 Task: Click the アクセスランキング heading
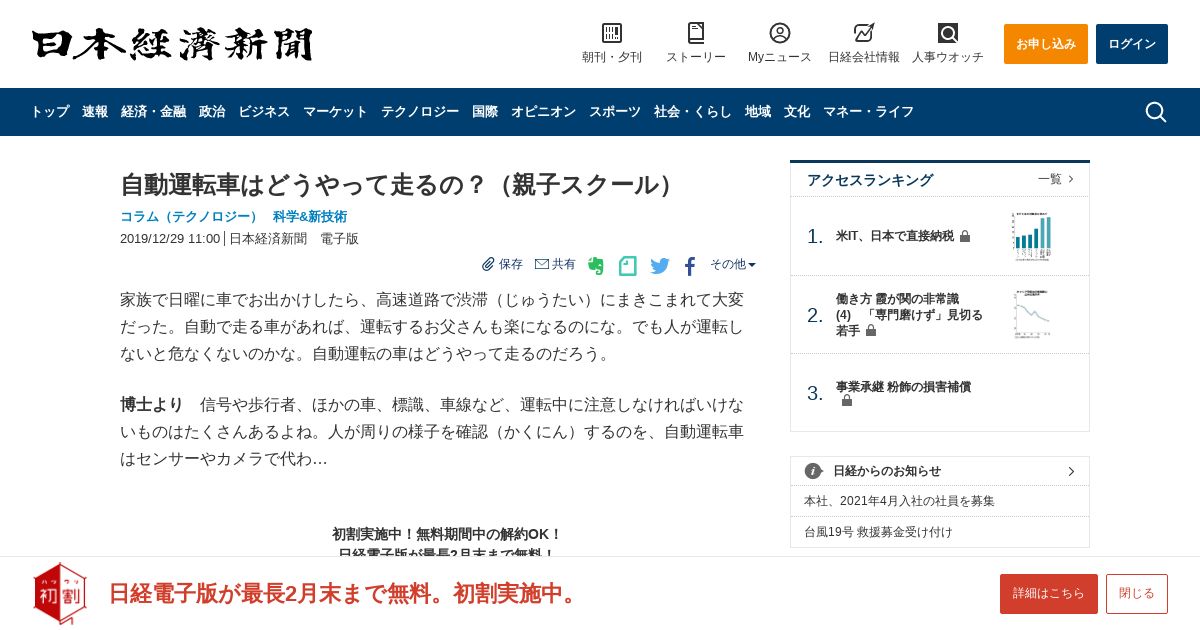[x=870, y=180]
